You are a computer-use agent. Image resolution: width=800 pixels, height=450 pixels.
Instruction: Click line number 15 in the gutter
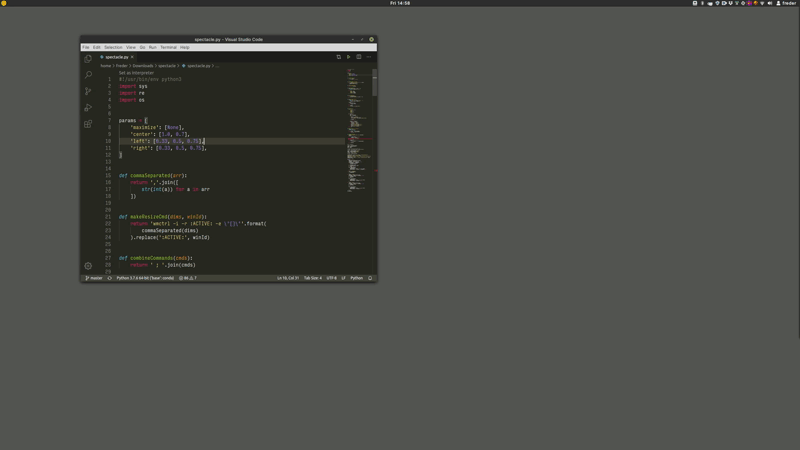point(108,176)
